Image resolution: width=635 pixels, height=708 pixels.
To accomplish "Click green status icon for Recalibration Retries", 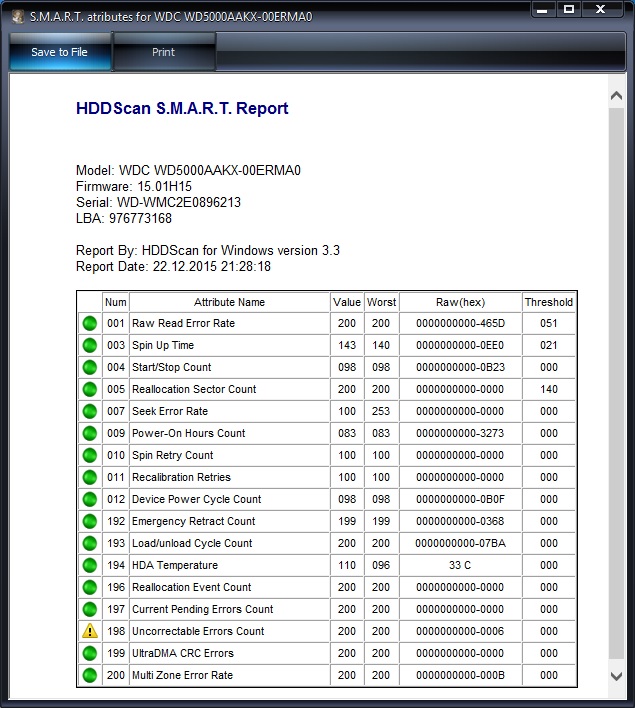I will 90,477.
